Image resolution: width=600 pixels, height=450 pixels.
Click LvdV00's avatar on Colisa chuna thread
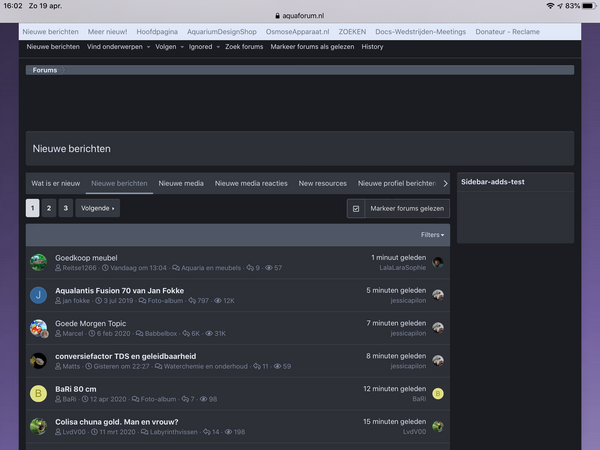38,426
